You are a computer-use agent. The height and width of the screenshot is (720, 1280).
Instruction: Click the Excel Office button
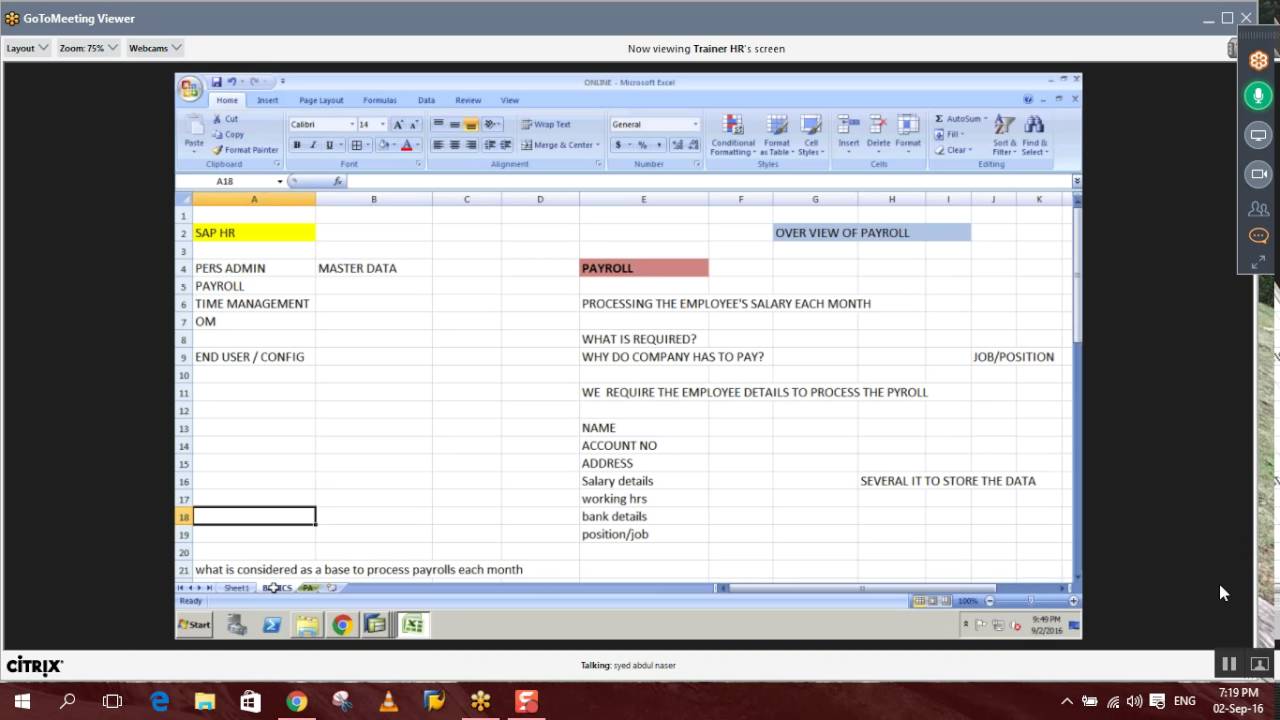click(190, 88)
